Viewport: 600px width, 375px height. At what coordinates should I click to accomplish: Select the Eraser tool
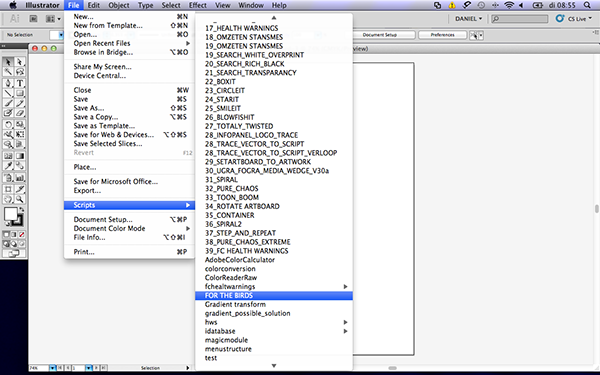point(20,113)
